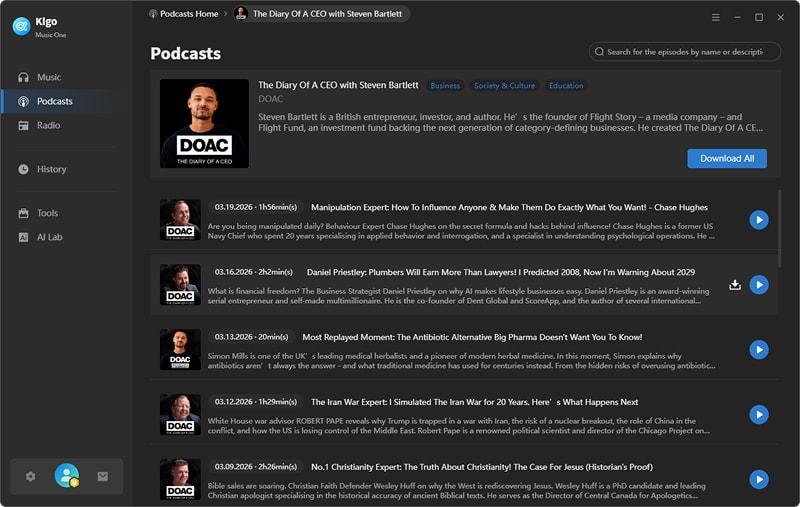Play the Daniel Priestley episode
Screen dimensions: 800x507
pos(759,285)
